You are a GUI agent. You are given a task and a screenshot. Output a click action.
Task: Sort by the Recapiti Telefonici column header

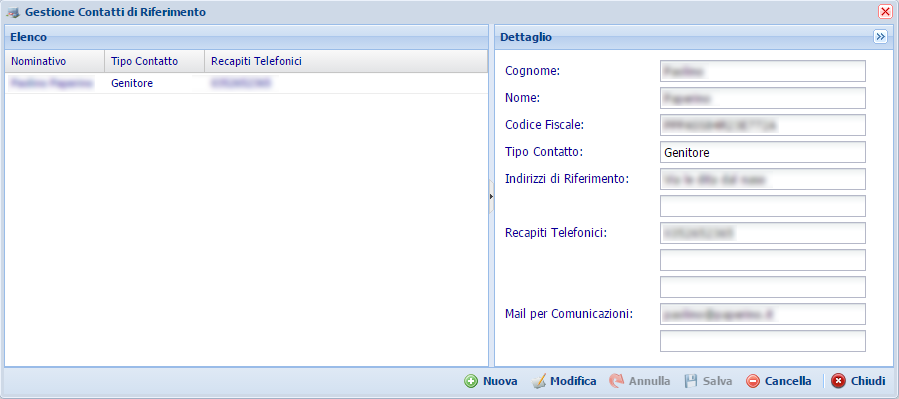tap(346, 61)
